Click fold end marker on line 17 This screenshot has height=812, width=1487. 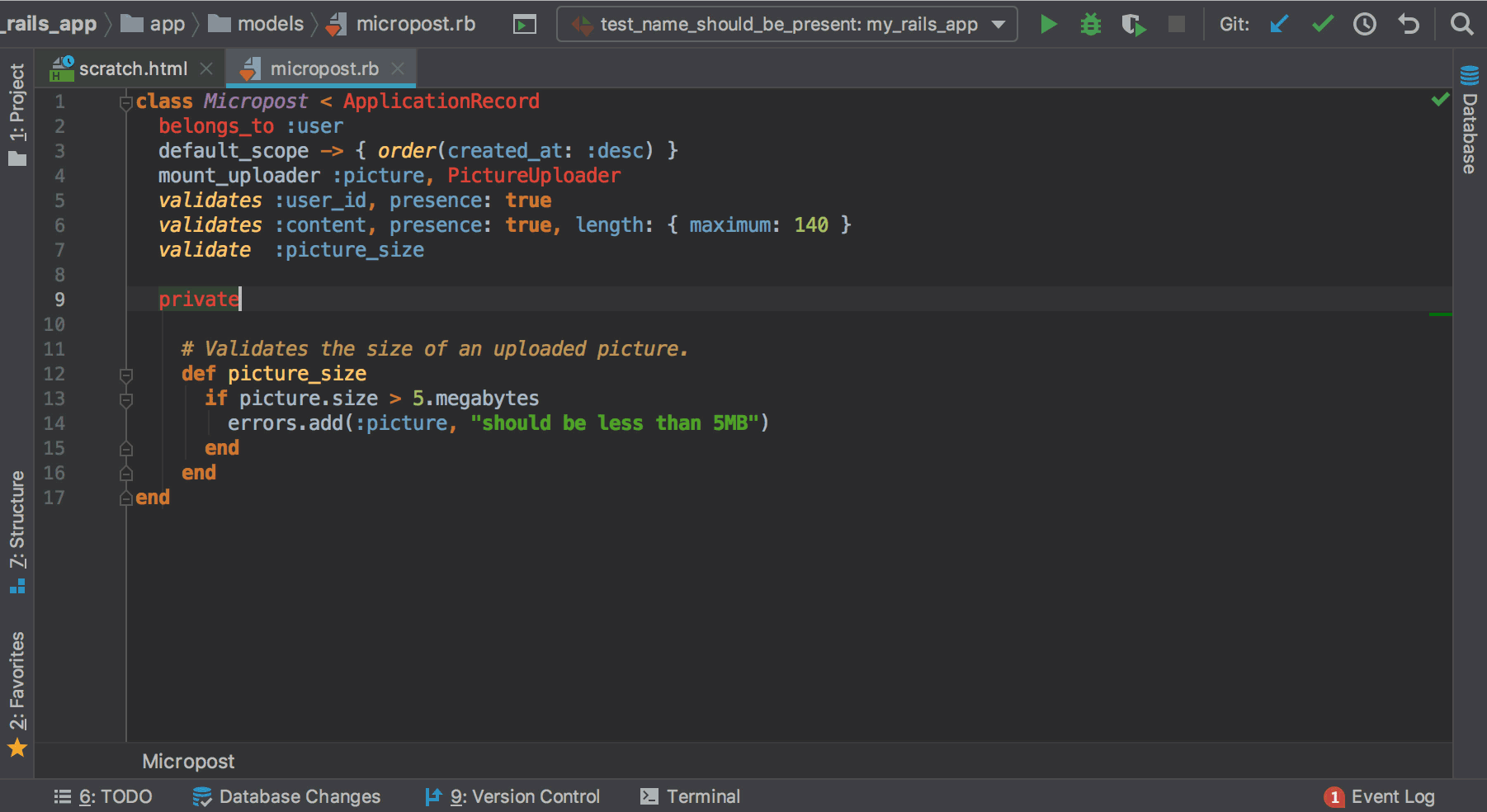(126, 498)
